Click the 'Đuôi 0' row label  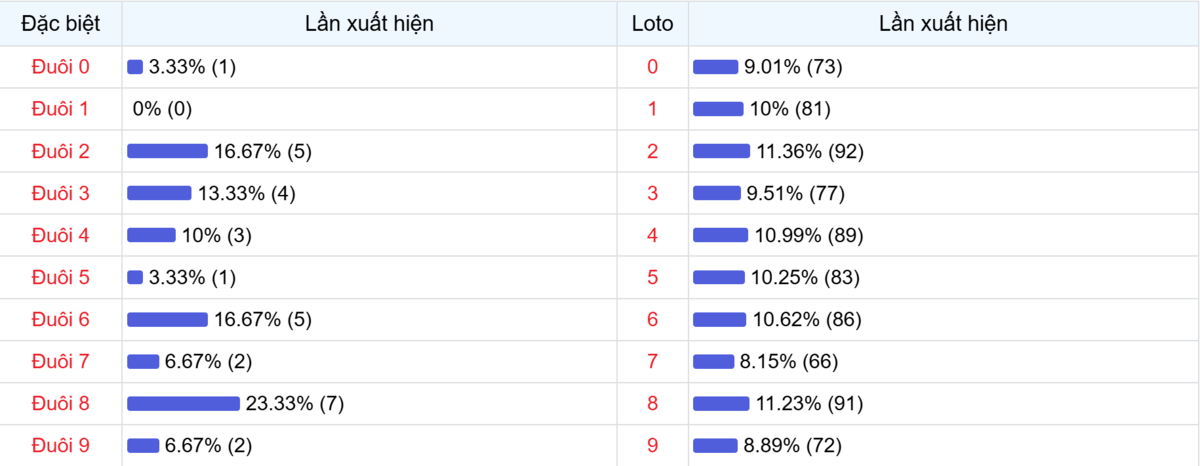click(x=60, y=67)
